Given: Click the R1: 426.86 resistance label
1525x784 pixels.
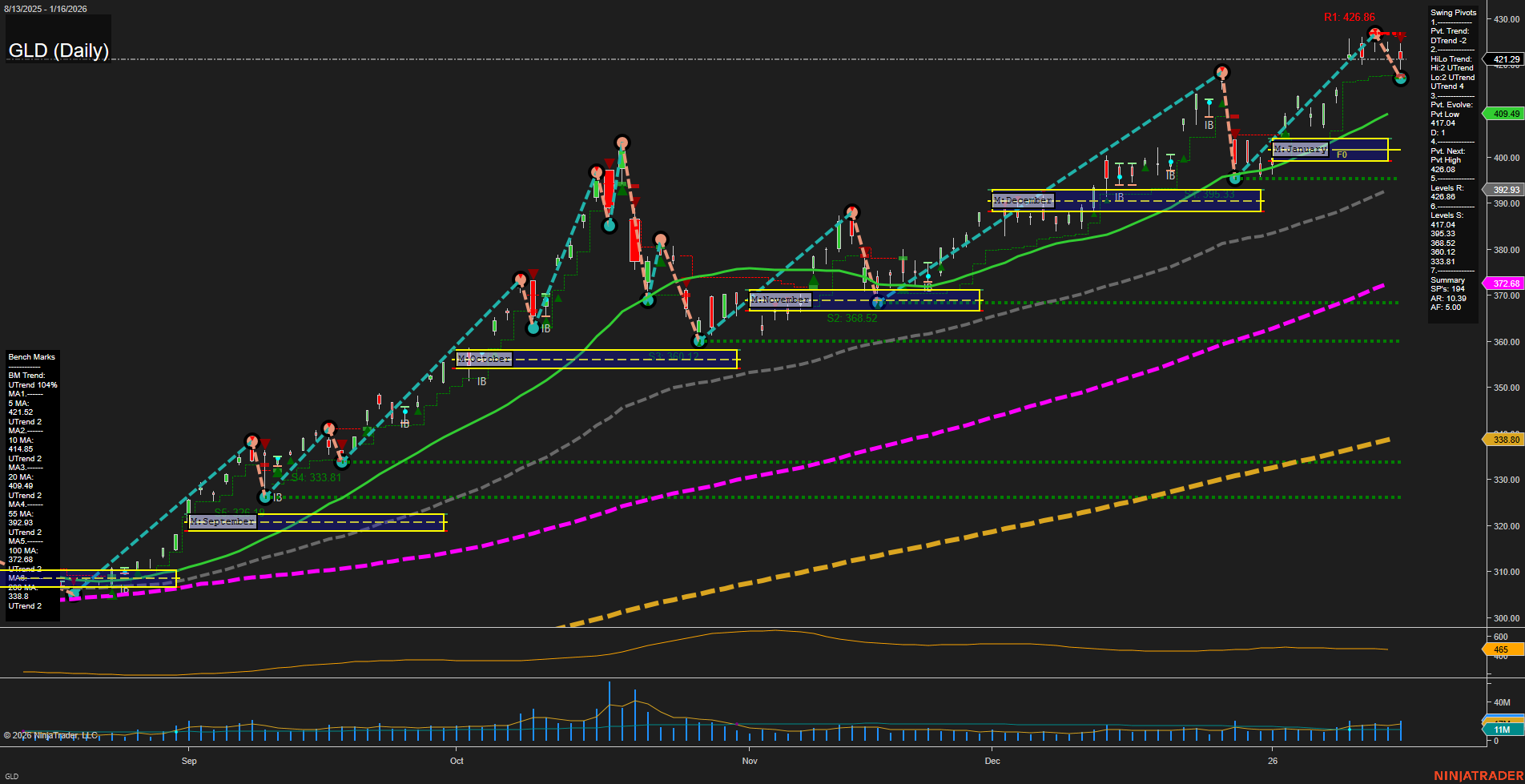Looking at the screenshot, I should point(1349,15).
